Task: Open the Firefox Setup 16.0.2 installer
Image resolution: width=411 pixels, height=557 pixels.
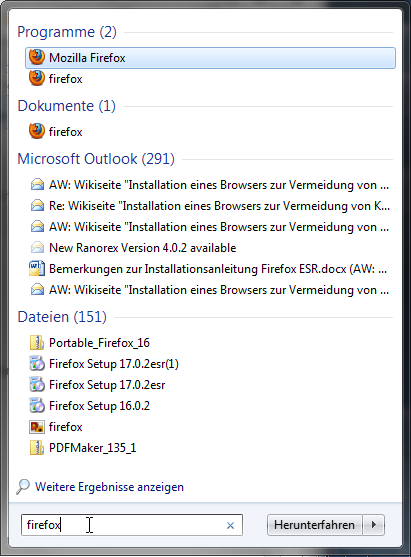Action: [210, 406]
